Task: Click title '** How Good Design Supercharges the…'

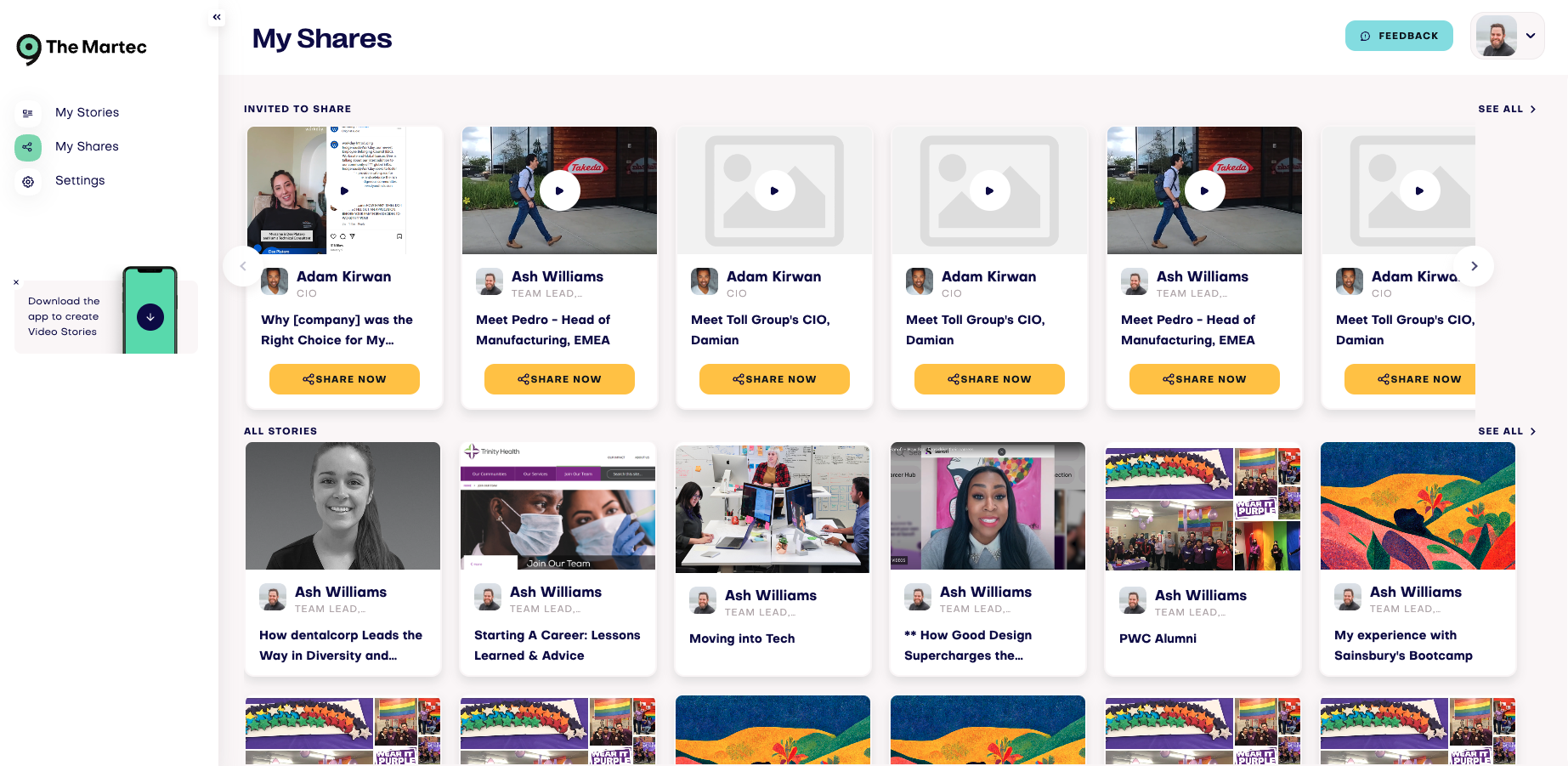Action: coord(968,645)
